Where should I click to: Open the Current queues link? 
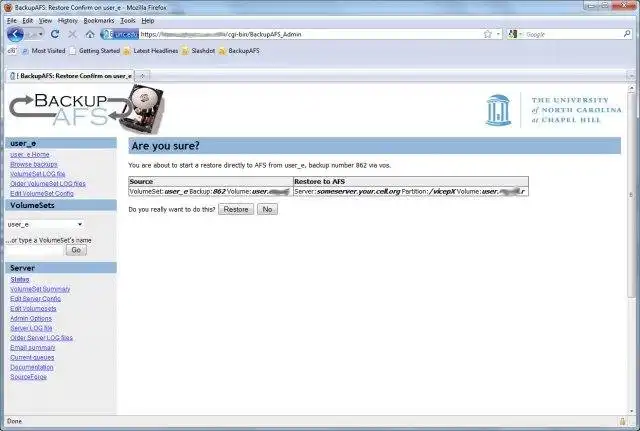tap(32, 358)
